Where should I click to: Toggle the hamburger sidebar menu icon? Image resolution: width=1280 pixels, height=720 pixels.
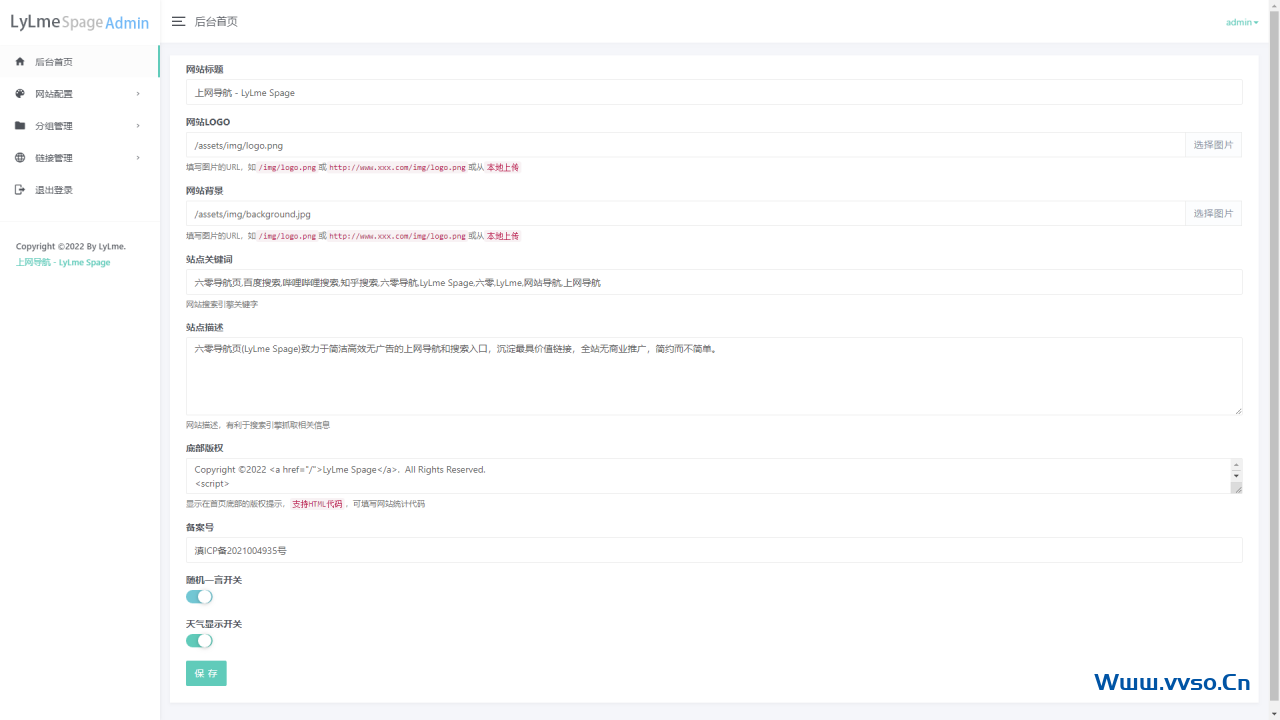click(x=178, y=22)
